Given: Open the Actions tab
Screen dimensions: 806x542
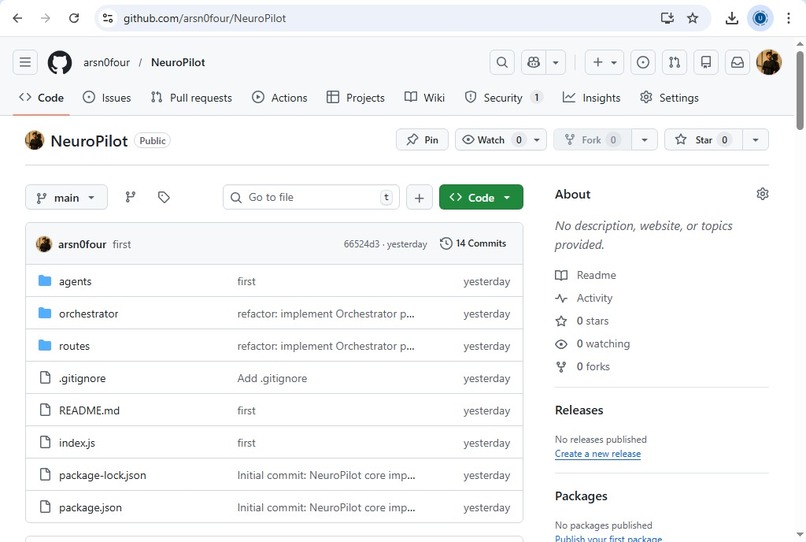Looking at the screenshot, I should pos(280,98).
